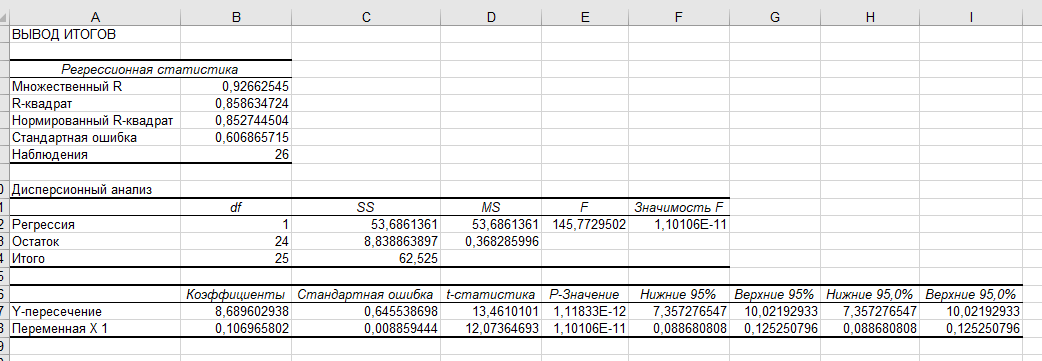Click the F value 145,7729502
1042x361 pixels.
(x=585, y=224)
